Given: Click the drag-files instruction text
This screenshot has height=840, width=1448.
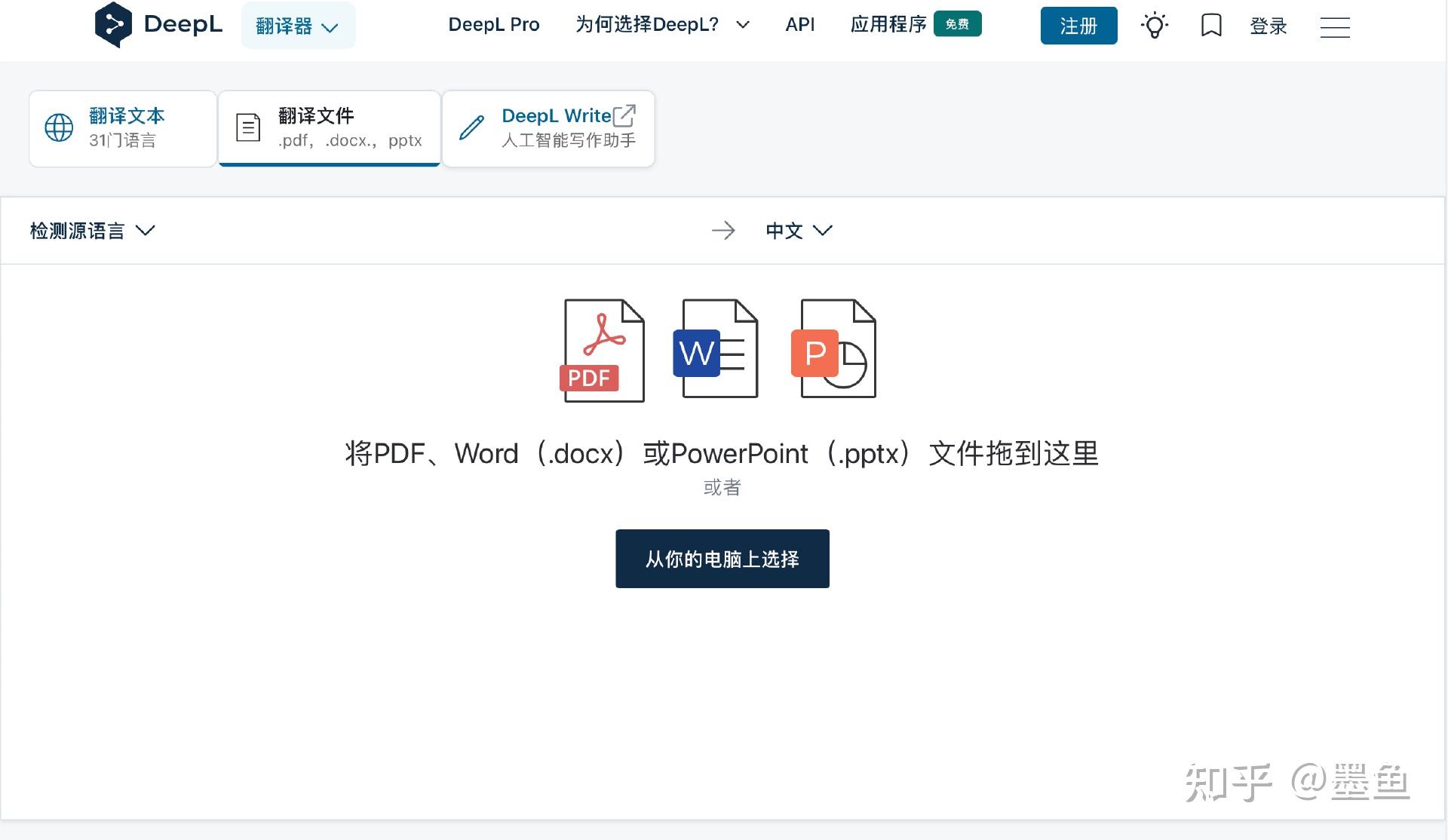Looking at the screenshot, I should [722, 453].
